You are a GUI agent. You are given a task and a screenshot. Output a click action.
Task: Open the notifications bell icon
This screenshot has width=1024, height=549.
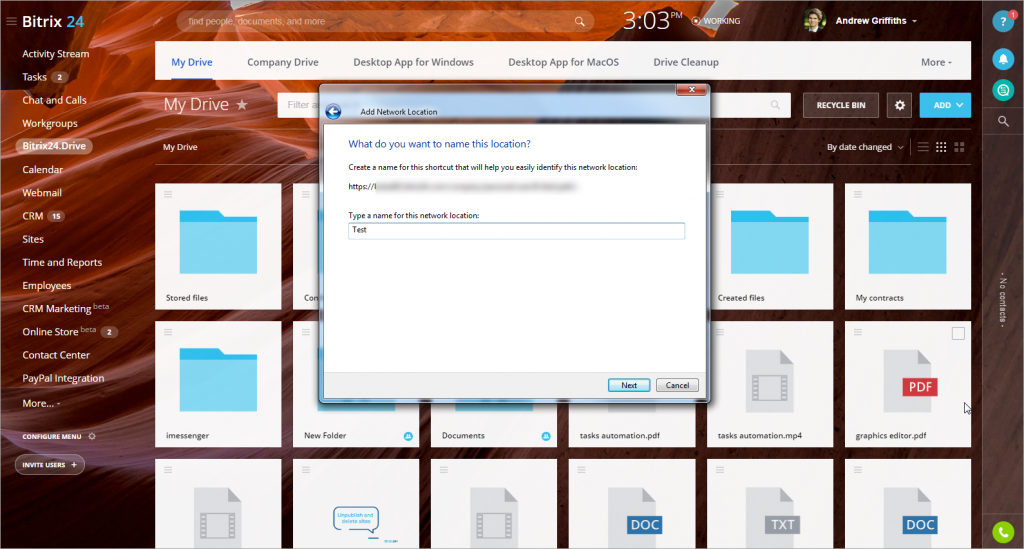click(x=1002, y=59)
